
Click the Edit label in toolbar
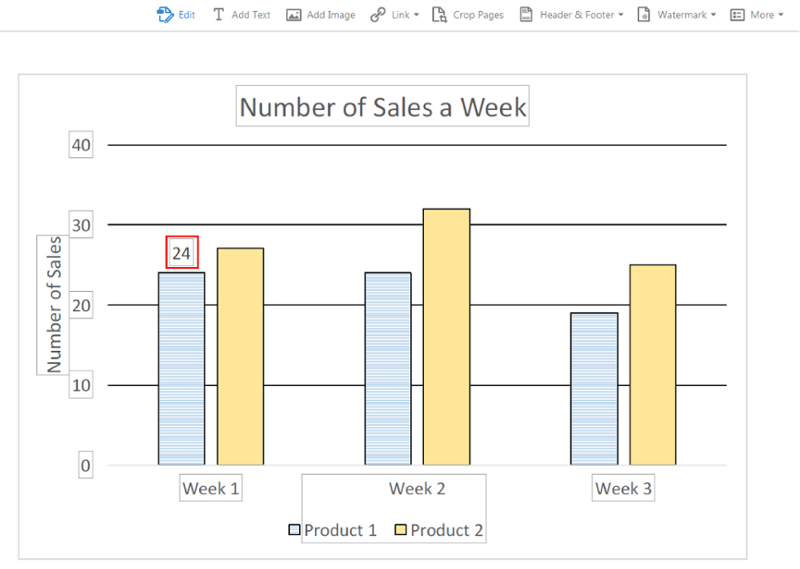187,15
